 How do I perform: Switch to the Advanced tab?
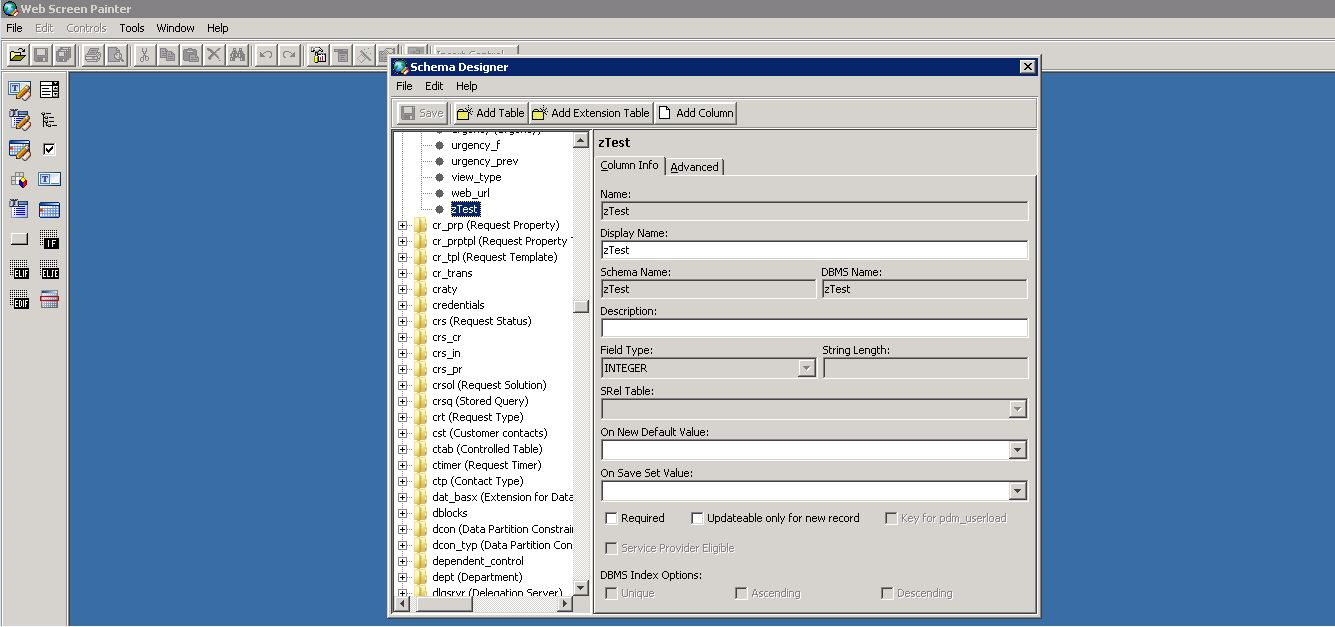(x=694, y=167)
